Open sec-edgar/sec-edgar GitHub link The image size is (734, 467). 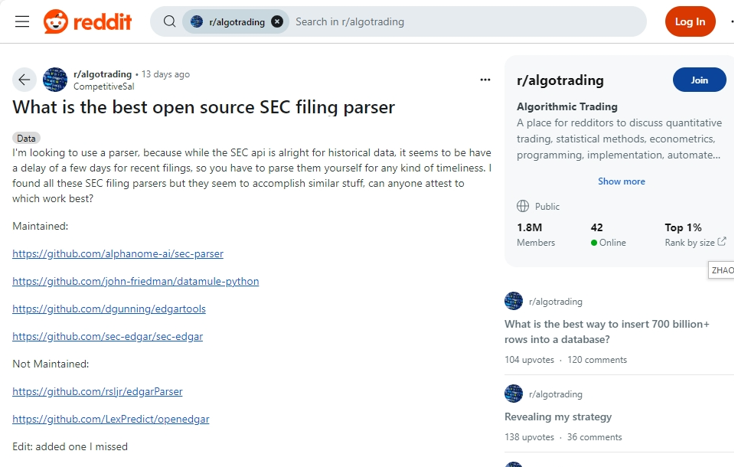107,336
